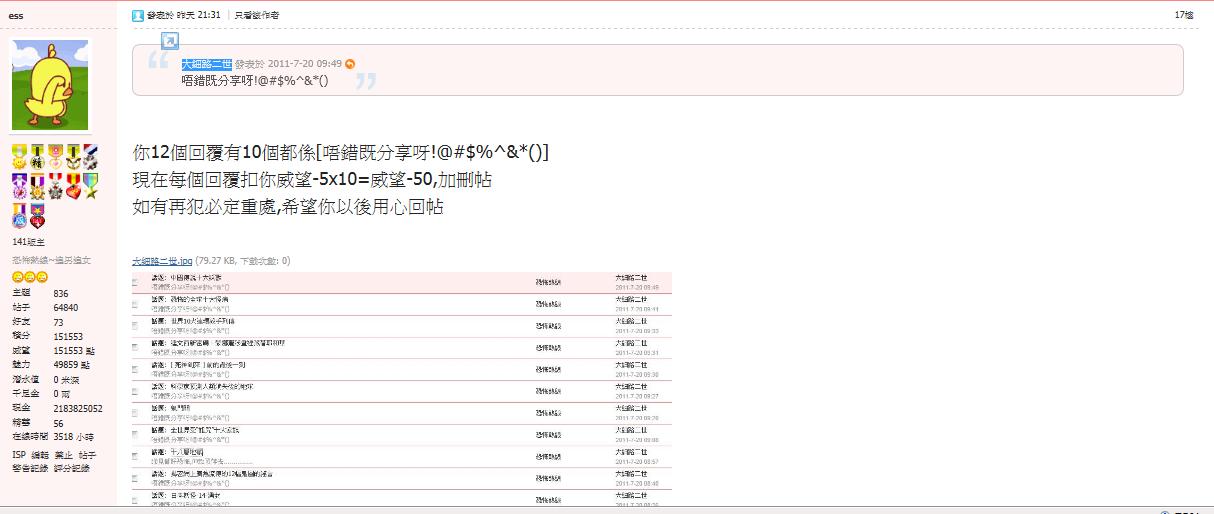Click the first medal in the top row
This screenshot has width=1214, height=514.
click(x=19, y=155)
